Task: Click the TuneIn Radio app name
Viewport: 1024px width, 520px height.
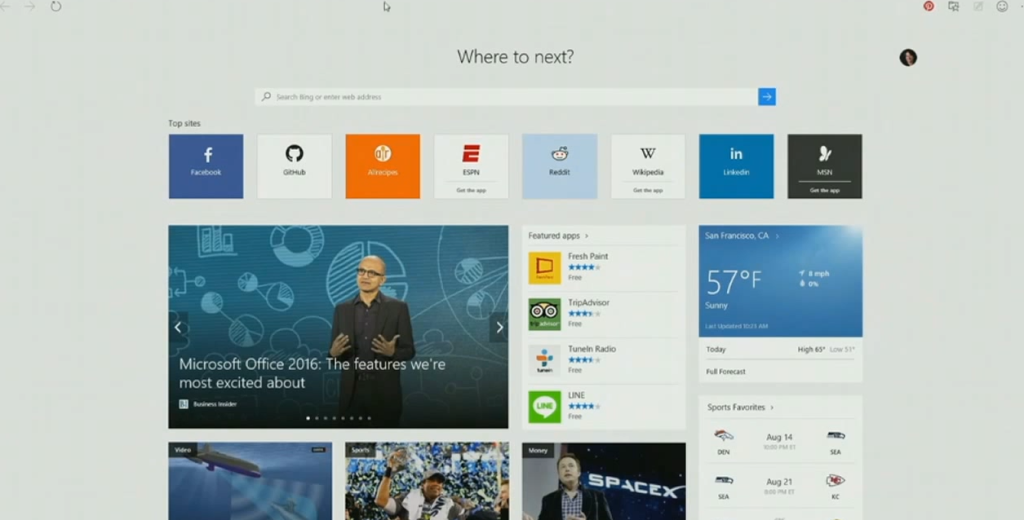Action: click(x=592, y=349)
